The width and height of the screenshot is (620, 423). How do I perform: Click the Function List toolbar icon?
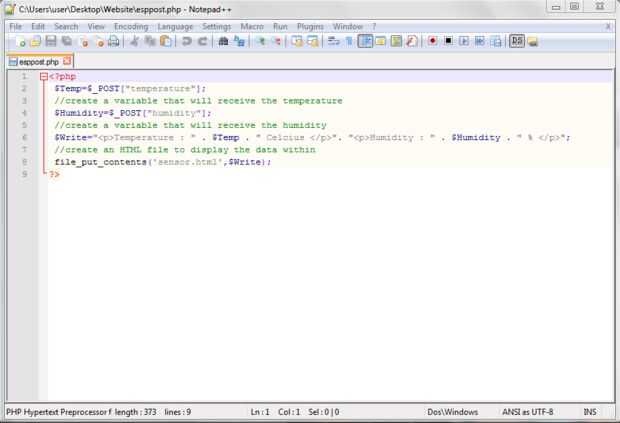412,41
